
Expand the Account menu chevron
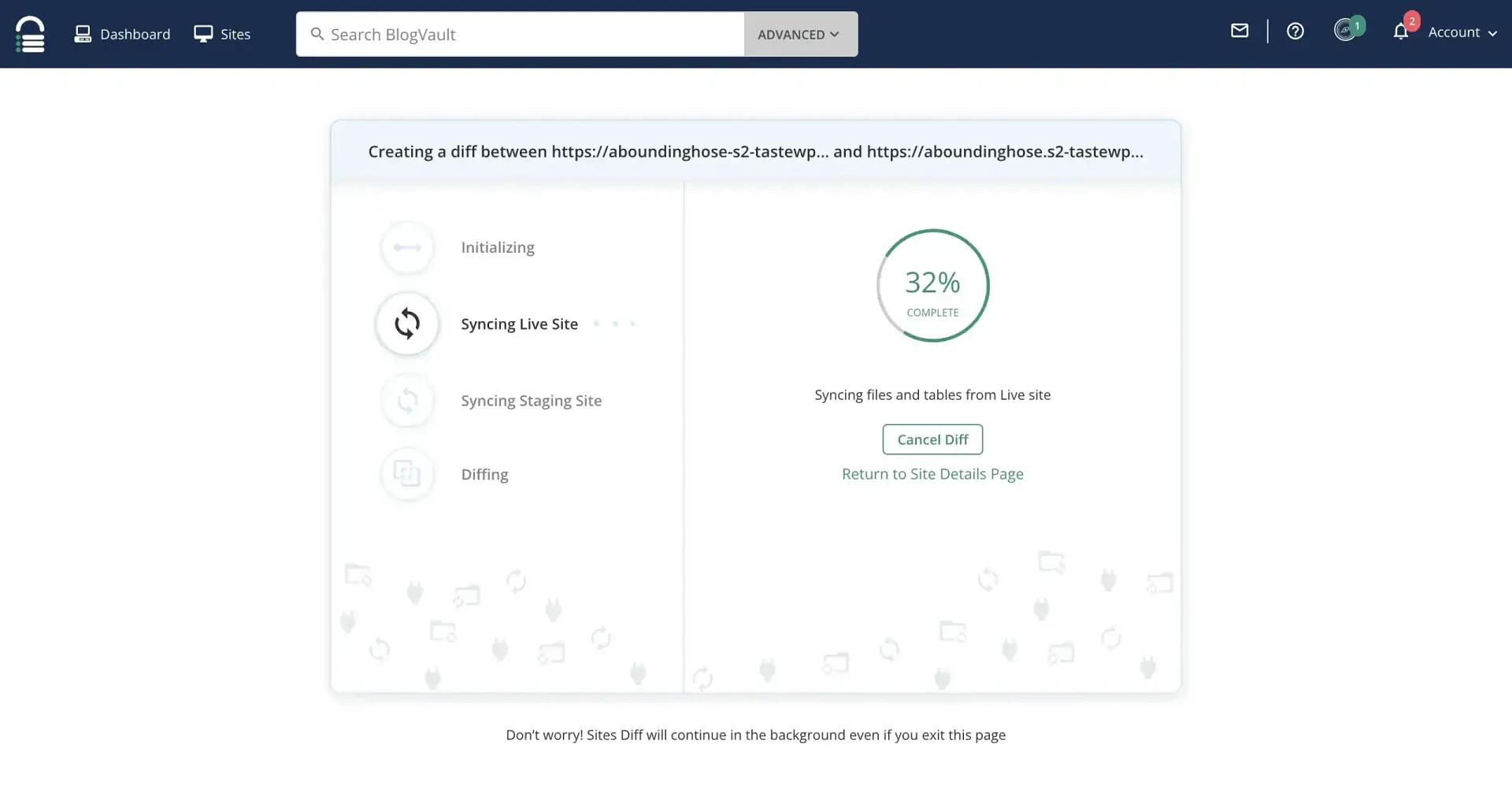click(x=1494, y=34)
